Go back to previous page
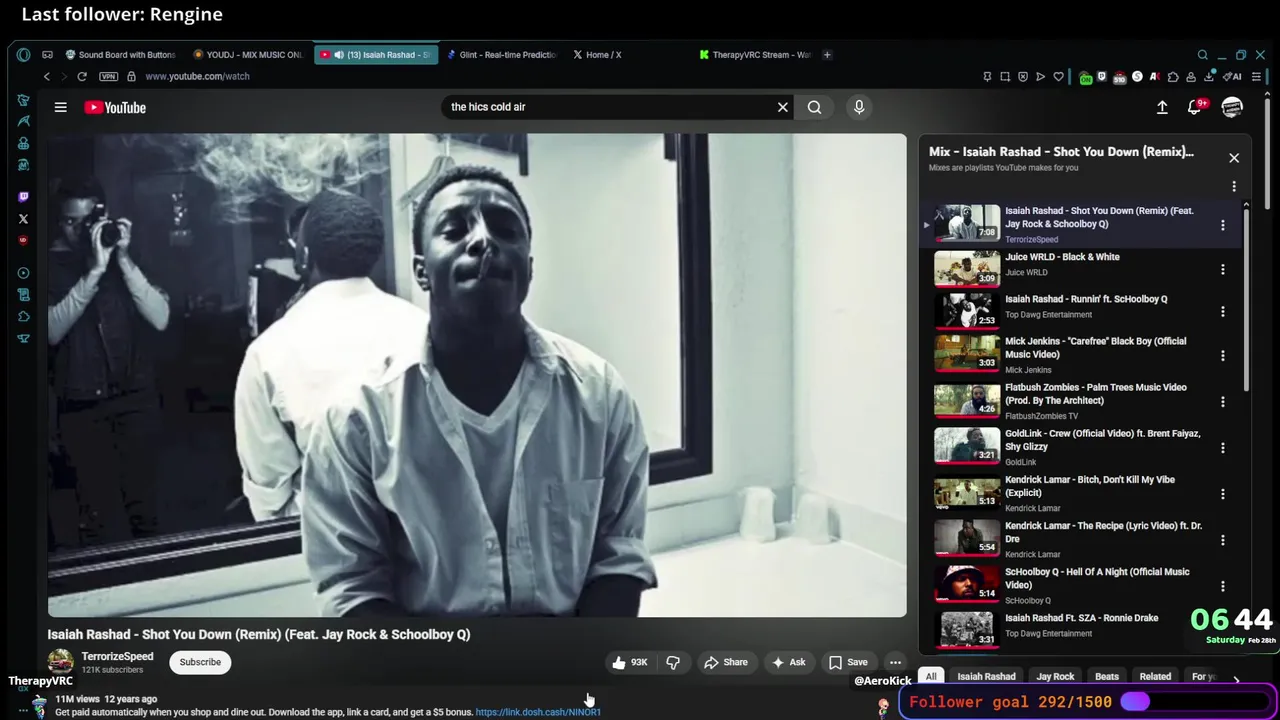Image resolution: width=1280 pixels, height=720 pixels. pos(46,76)
